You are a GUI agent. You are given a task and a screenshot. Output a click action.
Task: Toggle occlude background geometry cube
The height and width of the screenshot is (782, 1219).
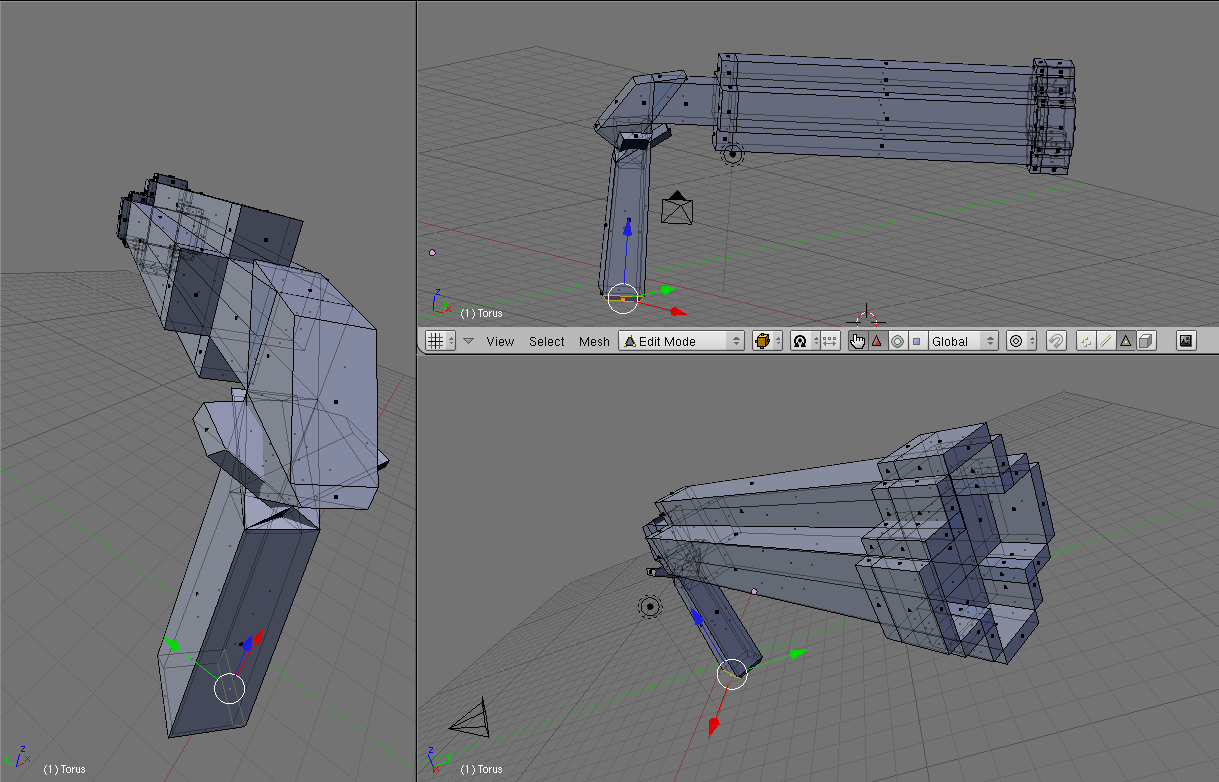1145,341
